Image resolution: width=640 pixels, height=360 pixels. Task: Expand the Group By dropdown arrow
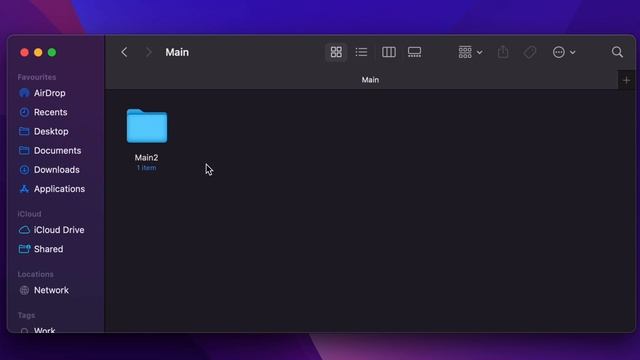(x=480, y=53)
